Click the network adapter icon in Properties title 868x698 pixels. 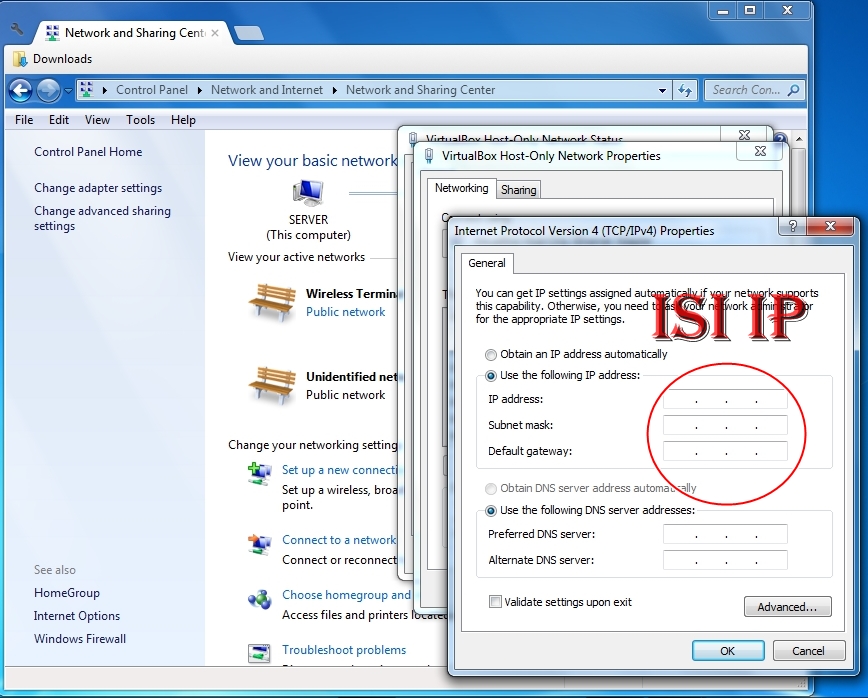(428, 156)
